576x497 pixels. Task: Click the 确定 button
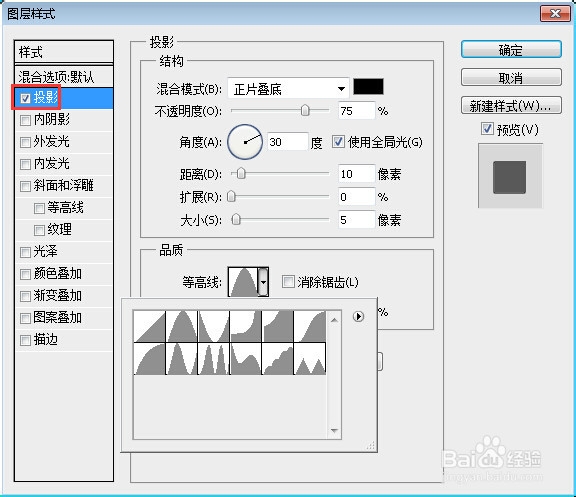tap(511, 50)
